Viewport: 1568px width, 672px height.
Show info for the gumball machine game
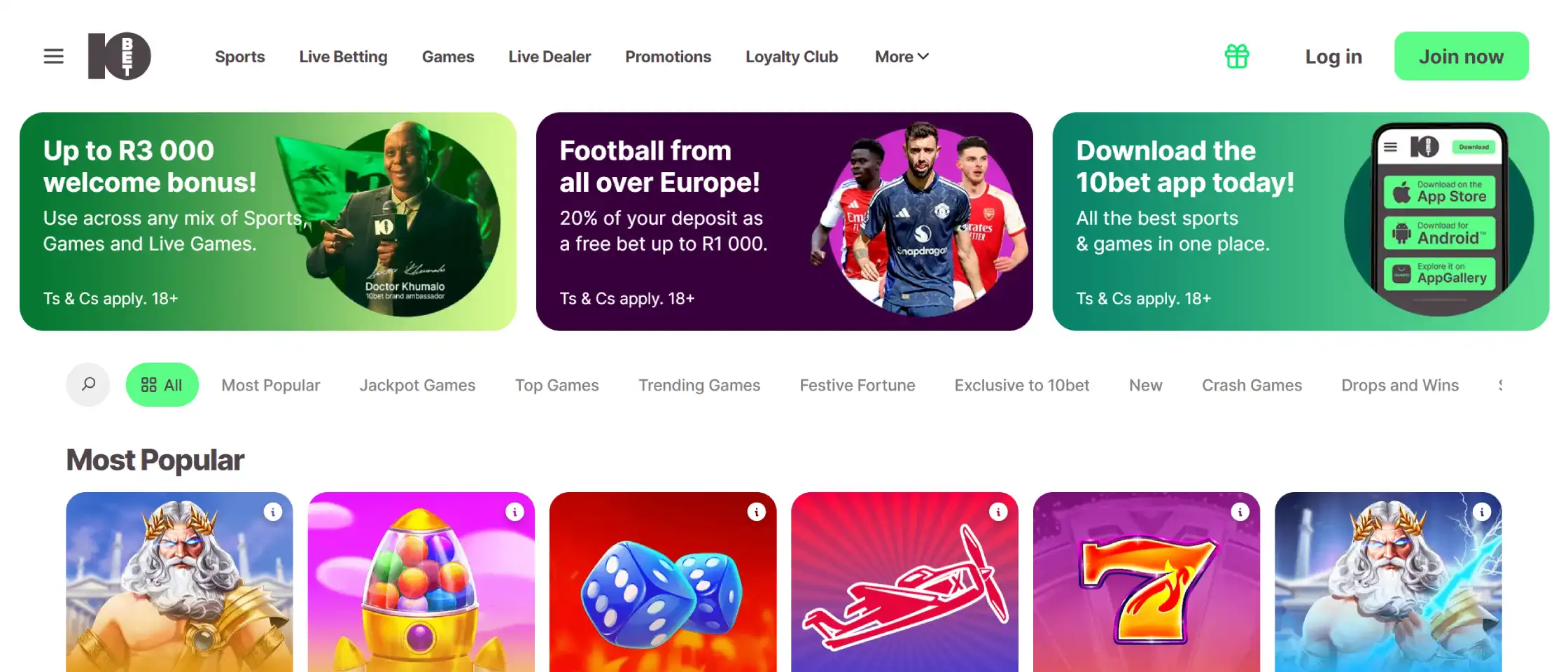pos(514,512)
